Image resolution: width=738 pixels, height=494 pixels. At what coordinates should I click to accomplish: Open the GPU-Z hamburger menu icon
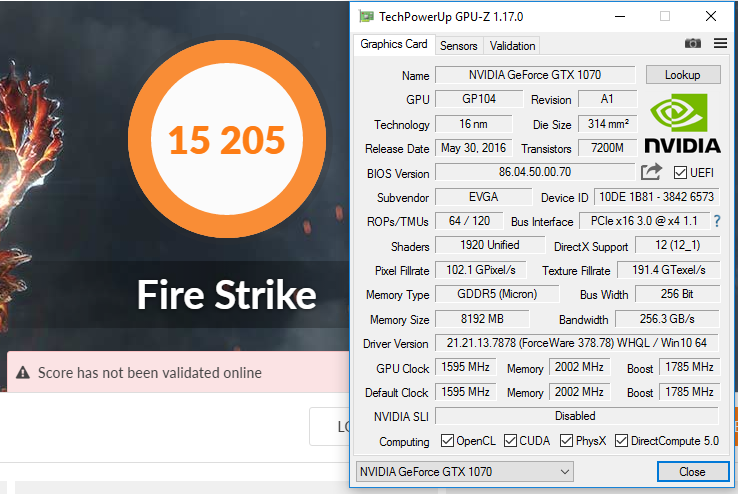tap(720, 43)
